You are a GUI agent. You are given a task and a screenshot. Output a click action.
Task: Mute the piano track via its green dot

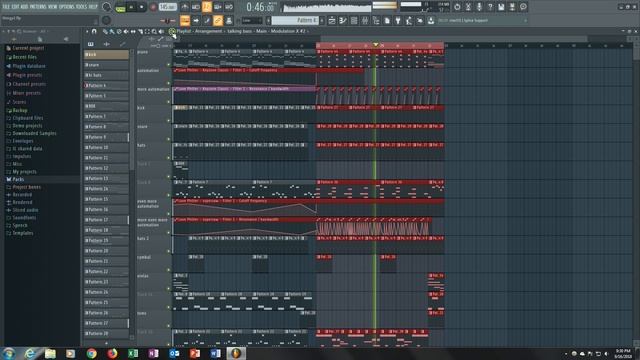click(x=168, y=64)
